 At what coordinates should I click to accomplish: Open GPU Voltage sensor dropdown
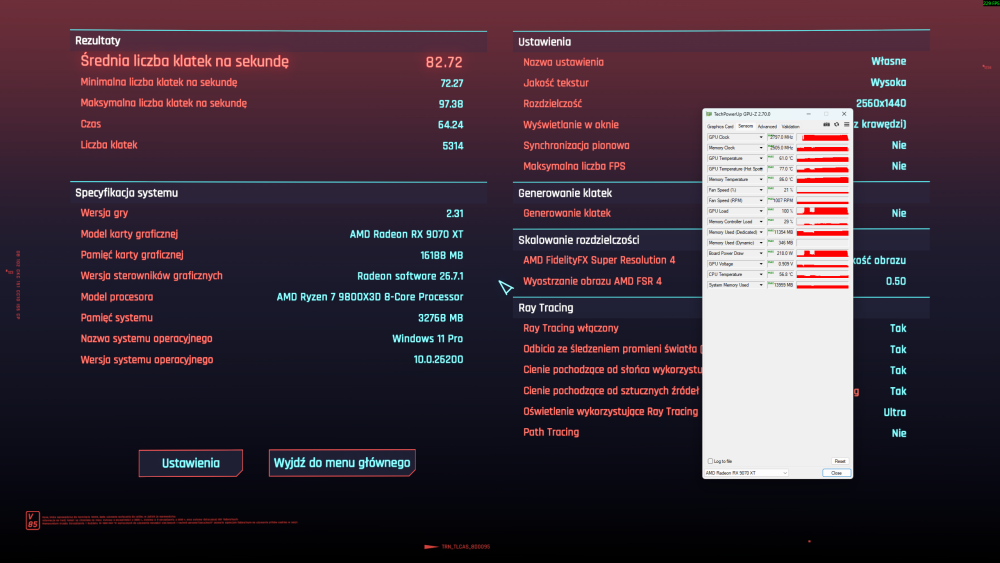(x=761, y=264)
